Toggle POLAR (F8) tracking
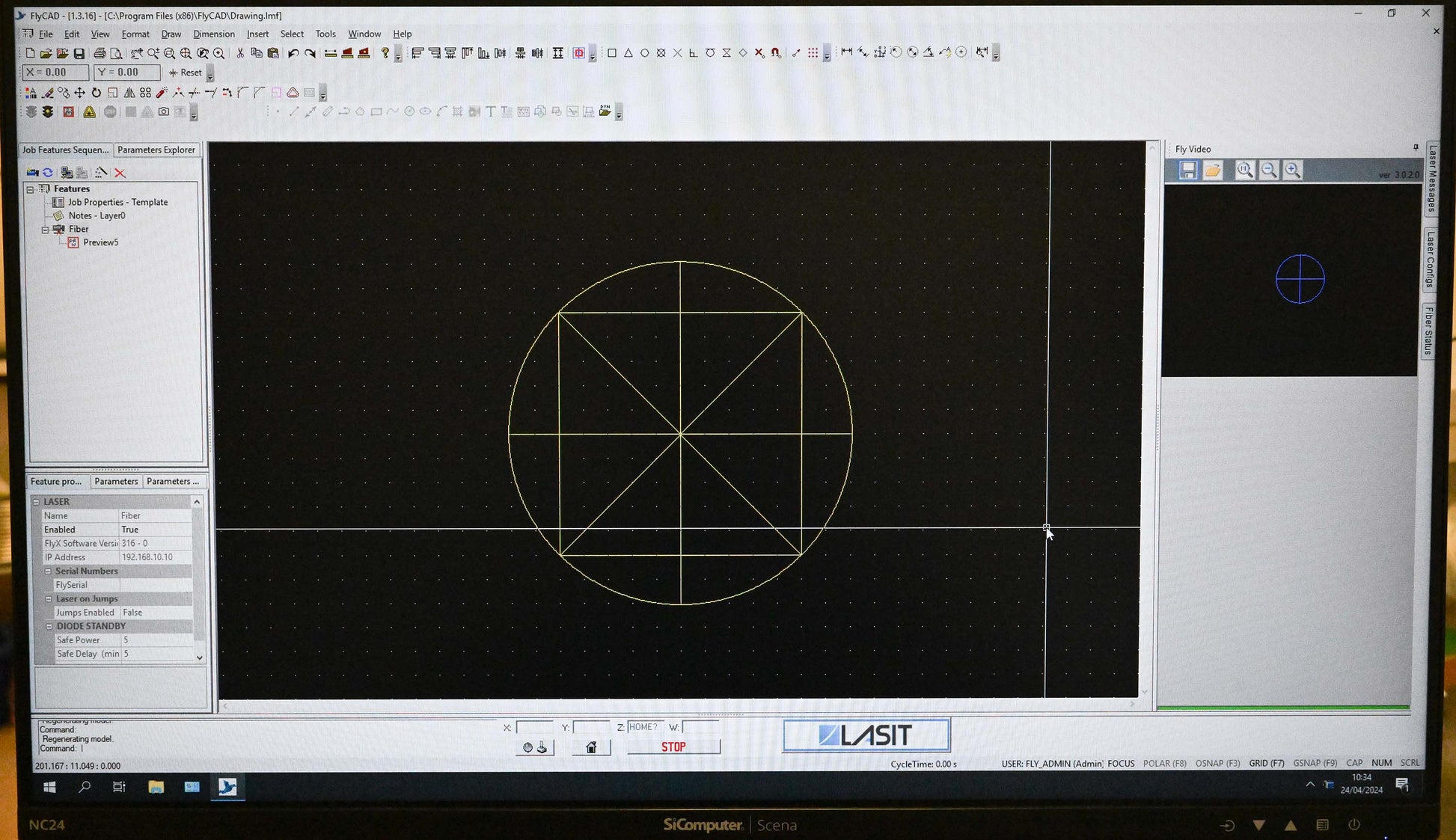The image size is (1456, 840). pyautogui.click(x=1165, y=763)
